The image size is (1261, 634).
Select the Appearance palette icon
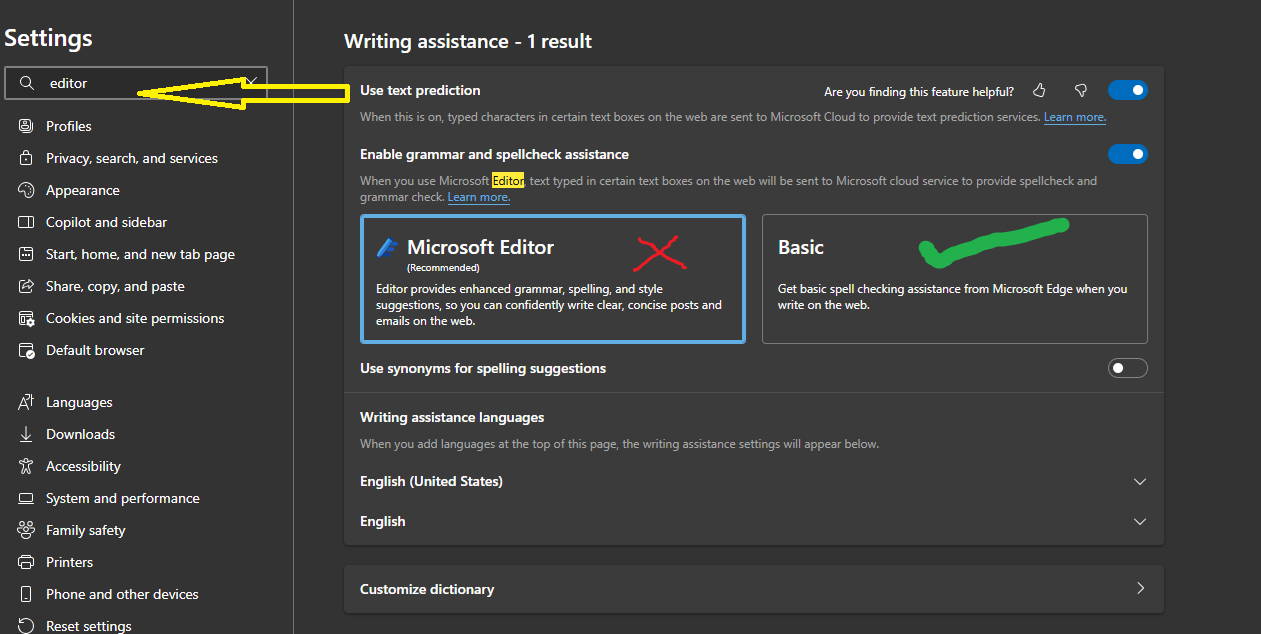[x=26, y=190]
